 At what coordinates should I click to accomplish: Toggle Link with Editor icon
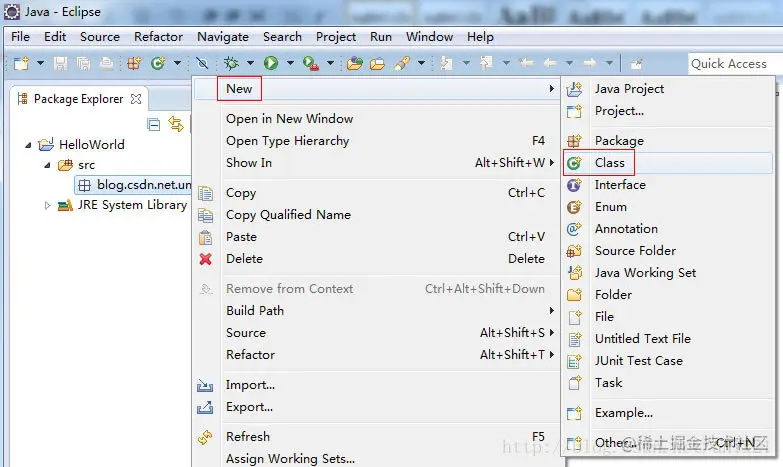[176, 124]
